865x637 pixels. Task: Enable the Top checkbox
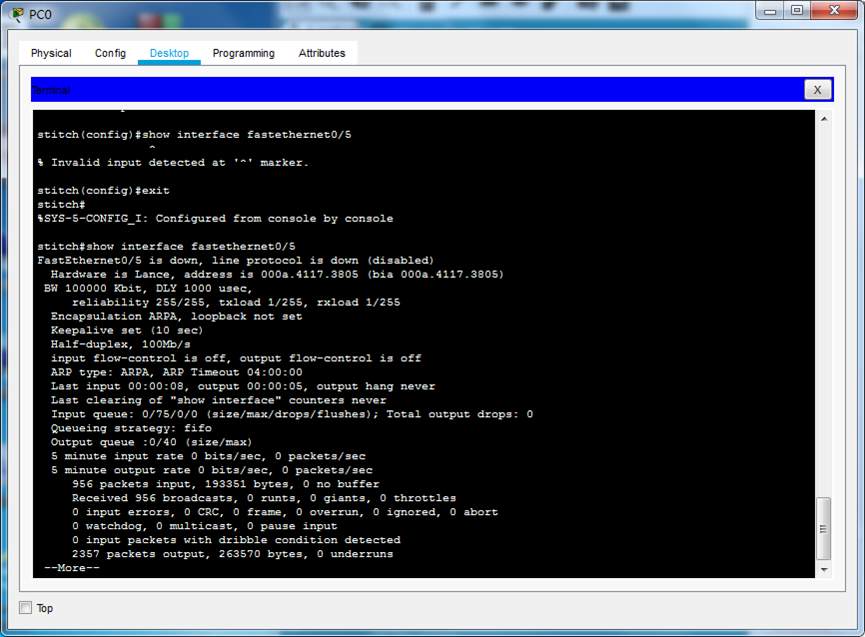tap(25, 607)
